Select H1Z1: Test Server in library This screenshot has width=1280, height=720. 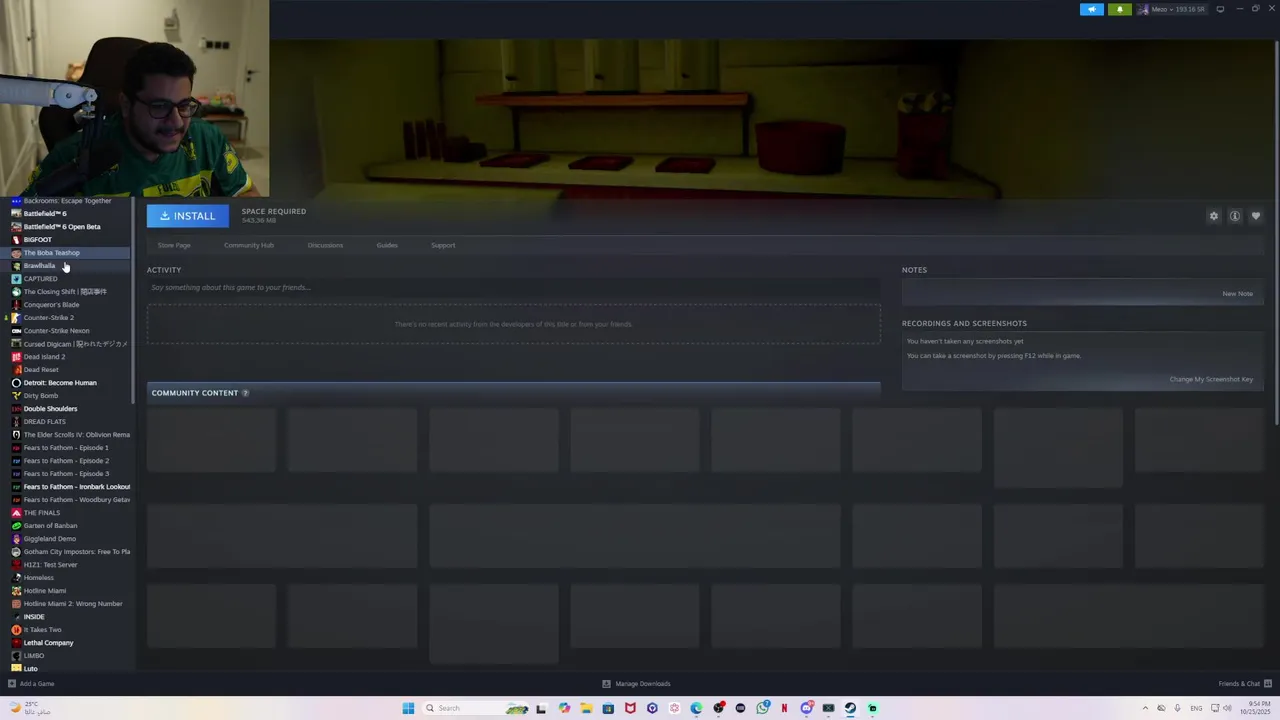pyautogui.click(x=66, y=565)
